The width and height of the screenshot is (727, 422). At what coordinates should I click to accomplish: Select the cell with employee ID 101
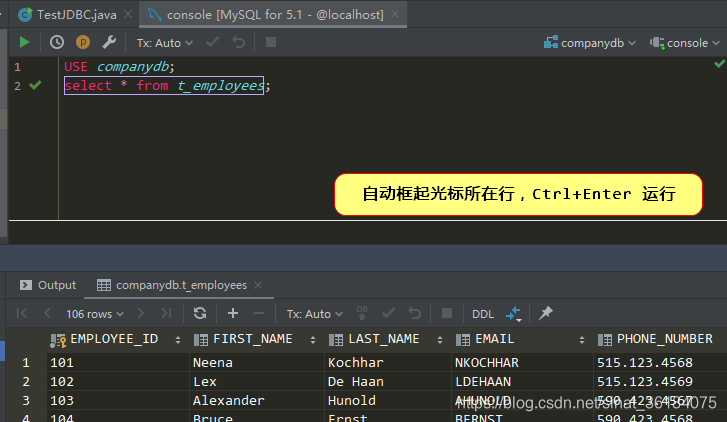(x=118, y=363)
